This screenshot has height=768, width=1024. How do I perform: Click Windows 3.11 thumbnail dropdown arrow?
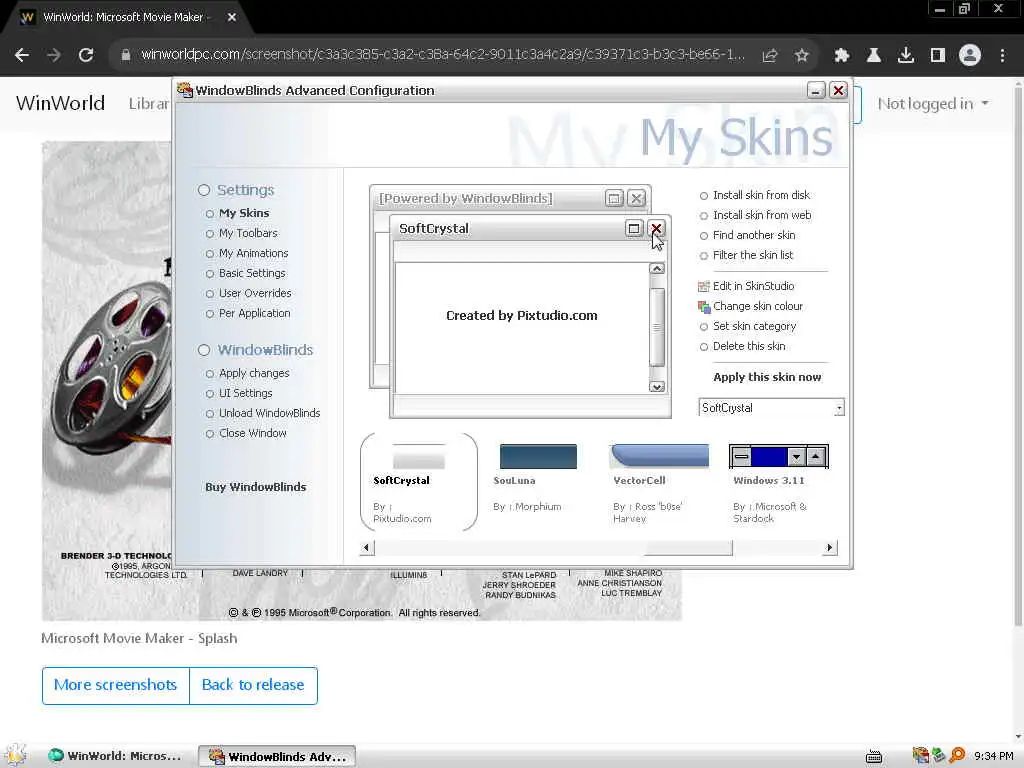coord(796,456)
